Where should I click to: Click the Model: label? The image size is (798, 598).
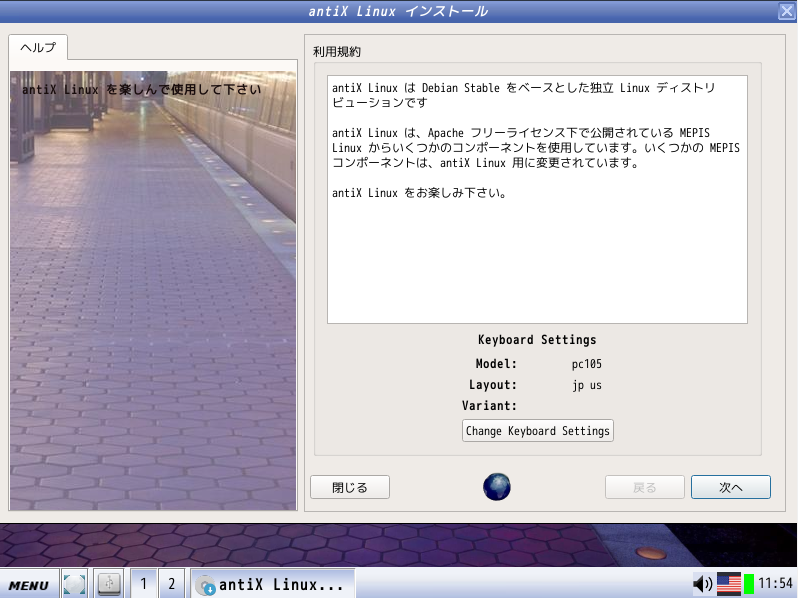point(496,364)
